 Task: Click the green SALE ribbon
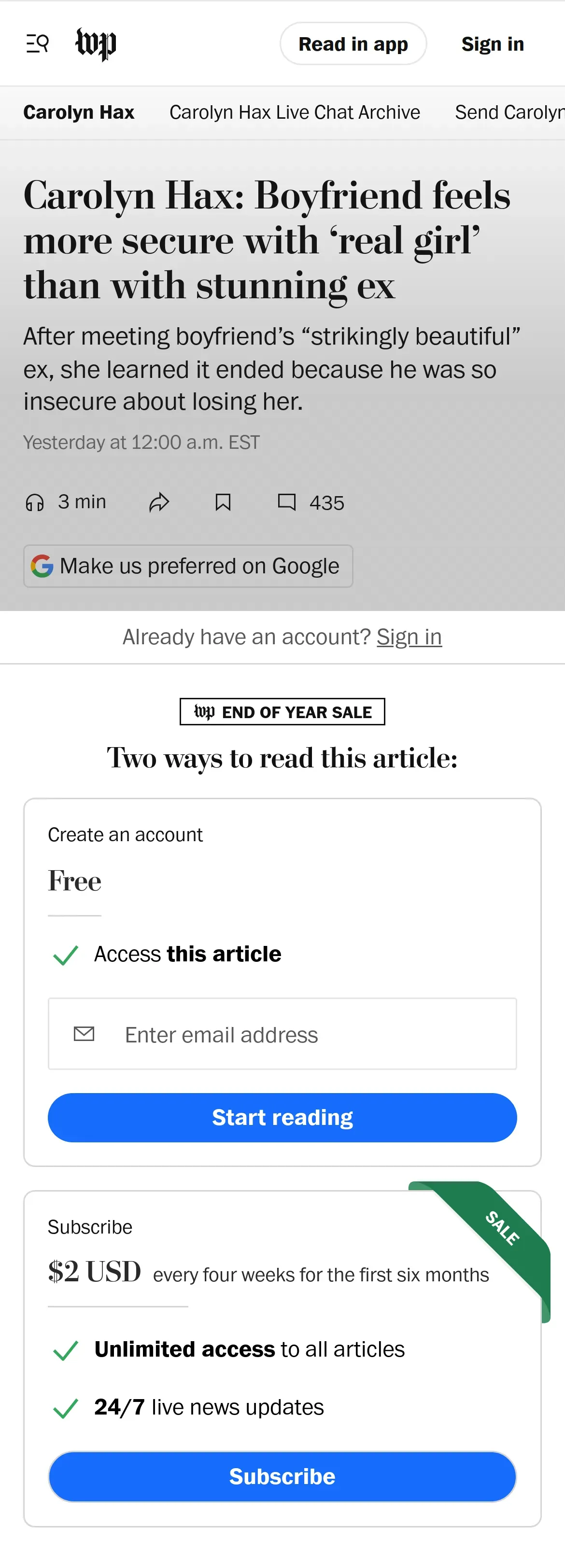(x=503, y=1228)
